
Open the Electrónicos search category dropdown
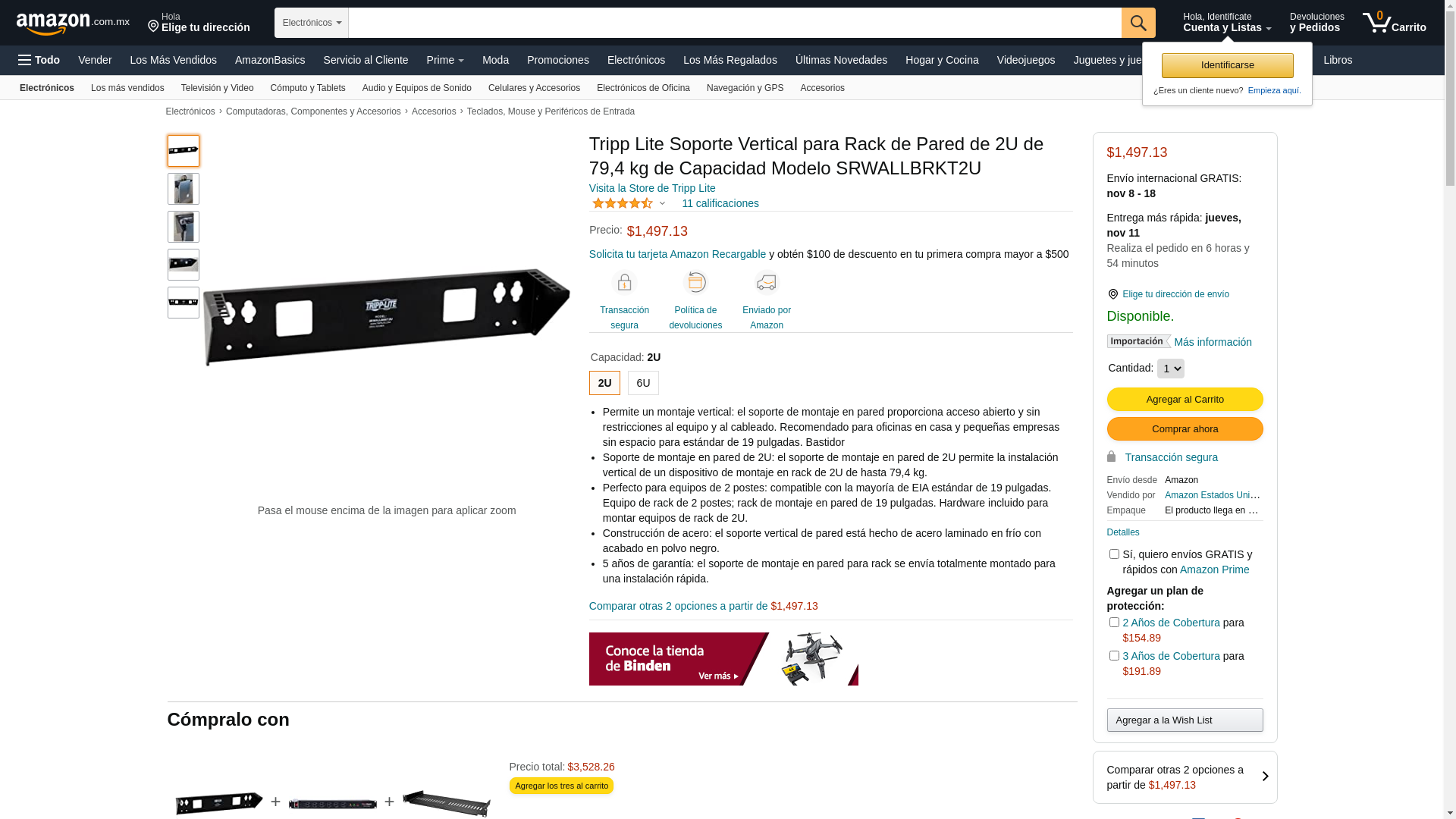click(x=312, y=23)
